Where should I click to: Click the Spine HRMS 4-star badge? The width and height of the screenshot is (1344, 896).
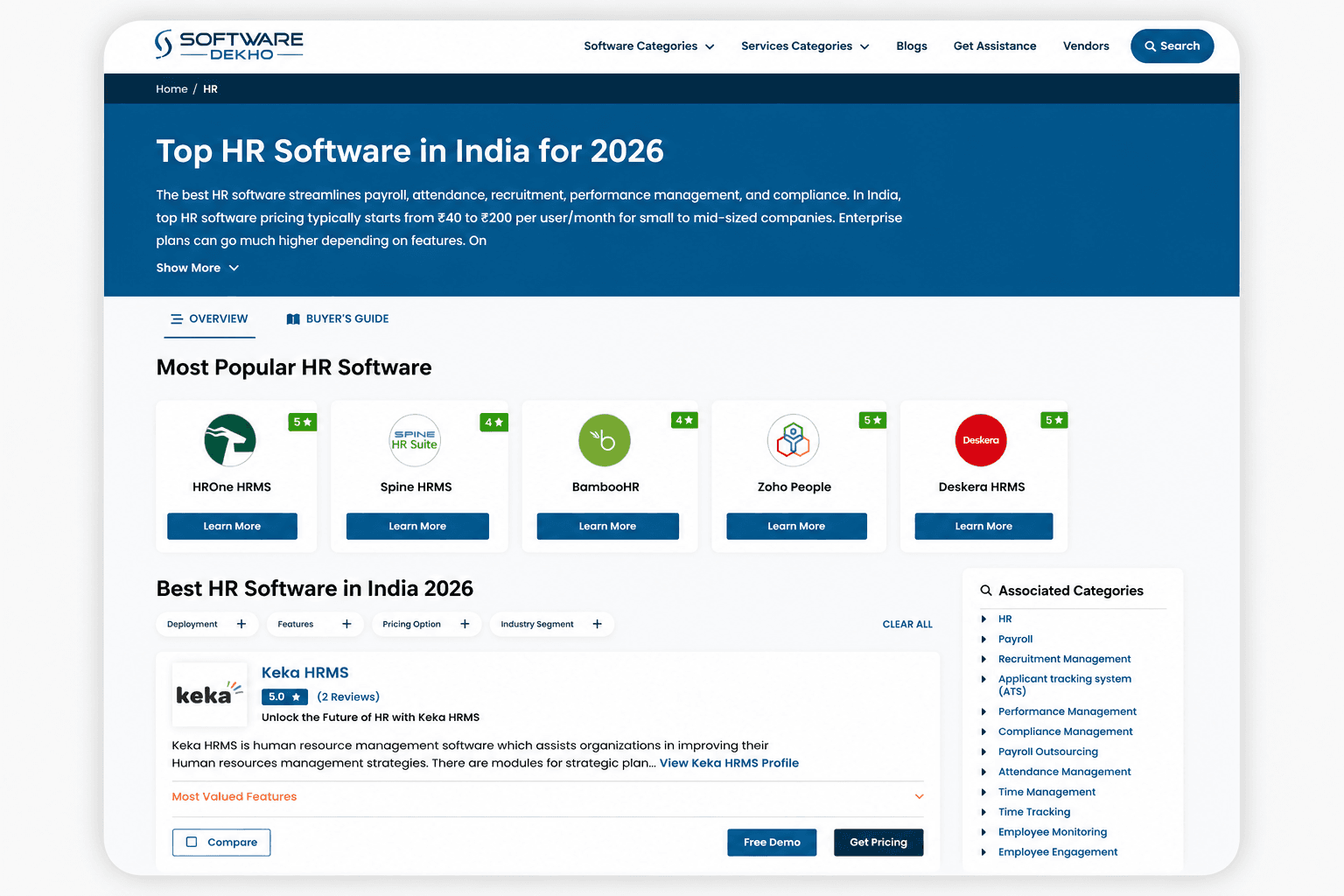point(494,422)
